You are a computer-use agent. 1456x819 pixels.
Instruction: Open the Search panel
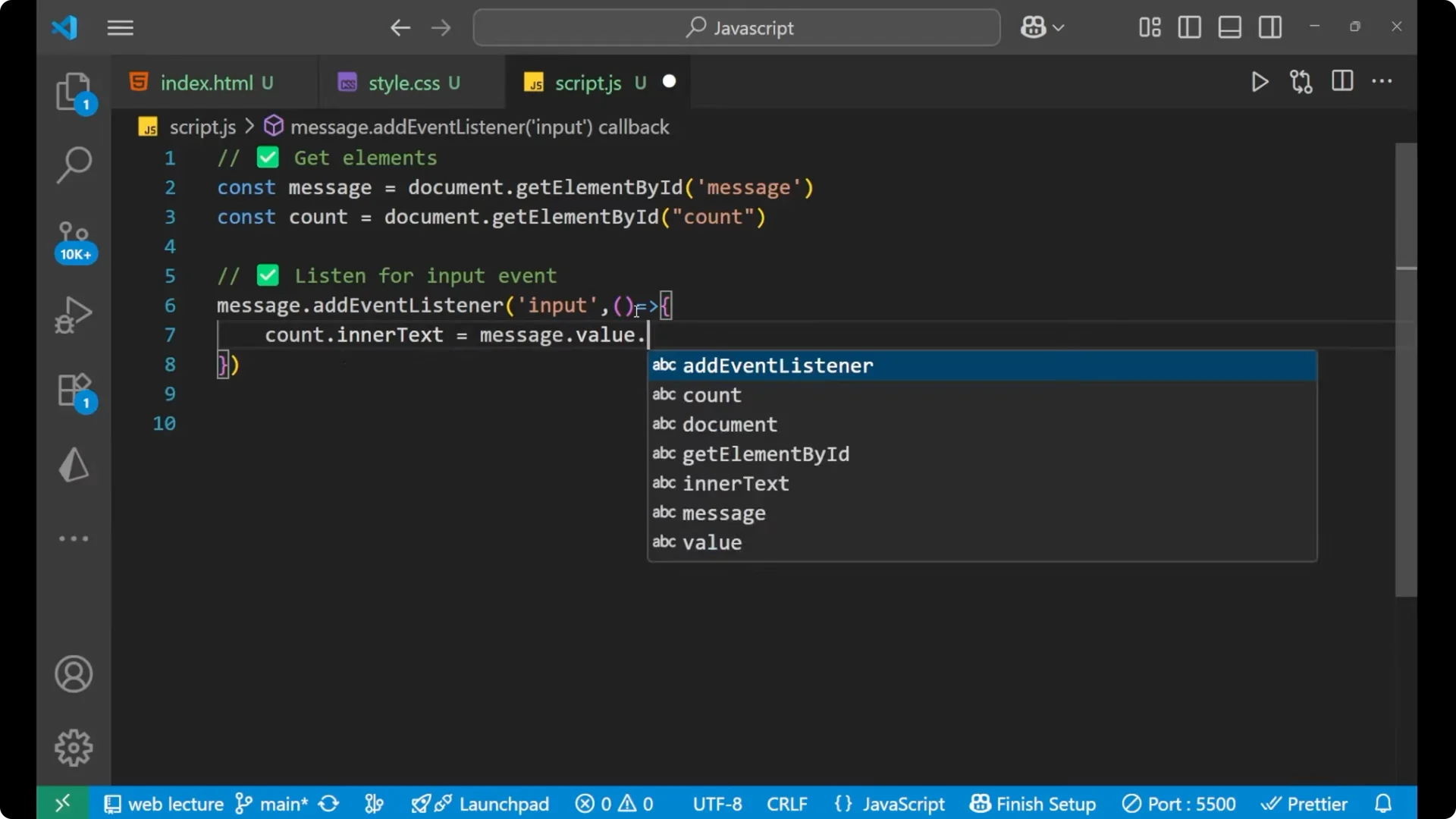73,164
